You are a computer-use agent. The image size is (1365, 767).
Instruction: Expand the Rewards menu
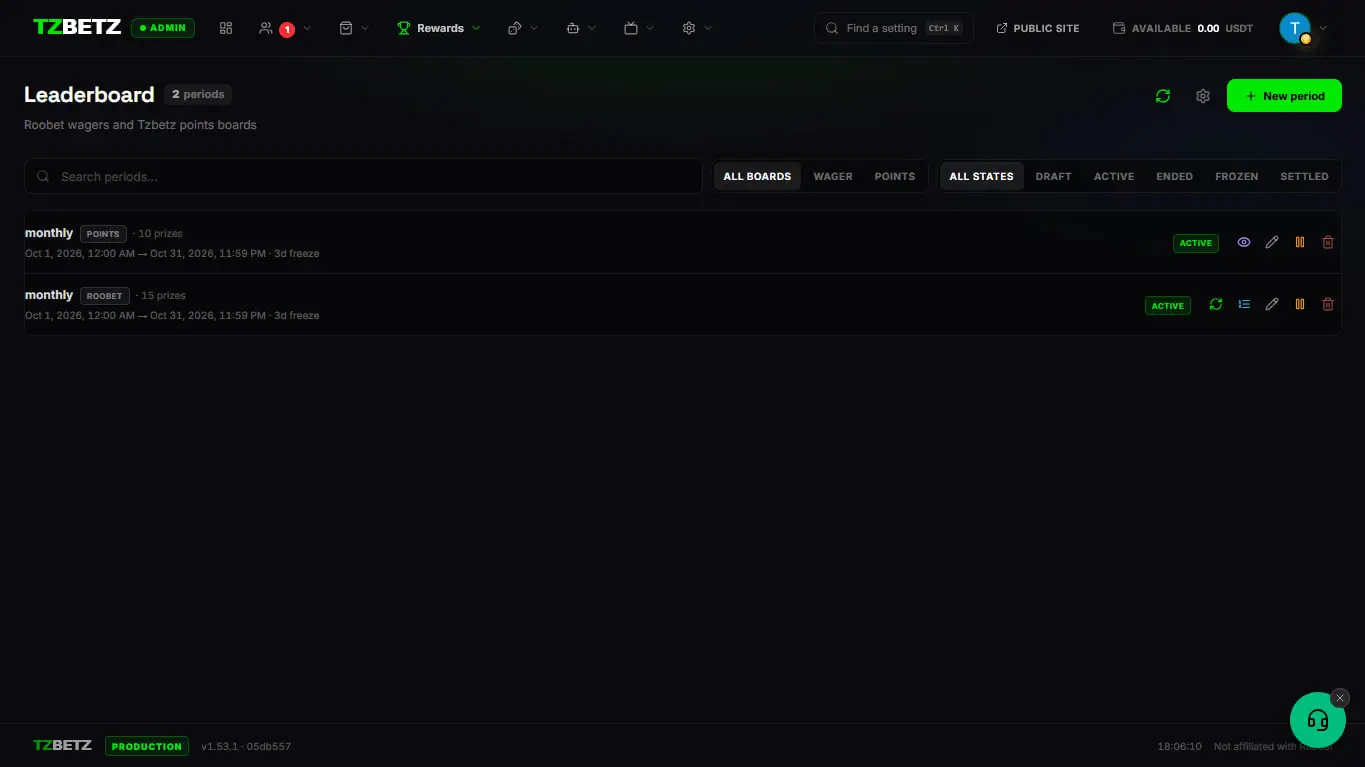coord(439,28)
